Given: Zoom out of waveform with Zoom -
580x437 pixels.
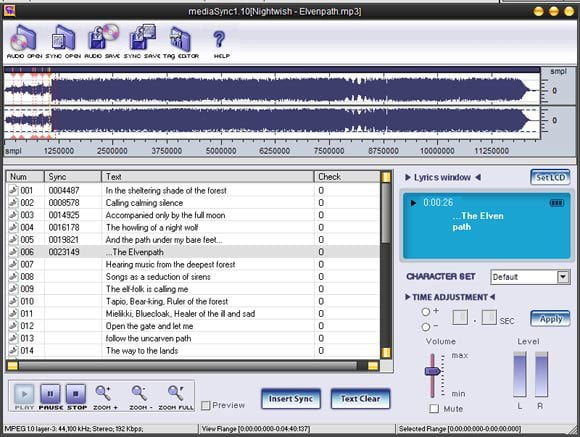Looking at the screenshot, I should [x=140, y=397].
